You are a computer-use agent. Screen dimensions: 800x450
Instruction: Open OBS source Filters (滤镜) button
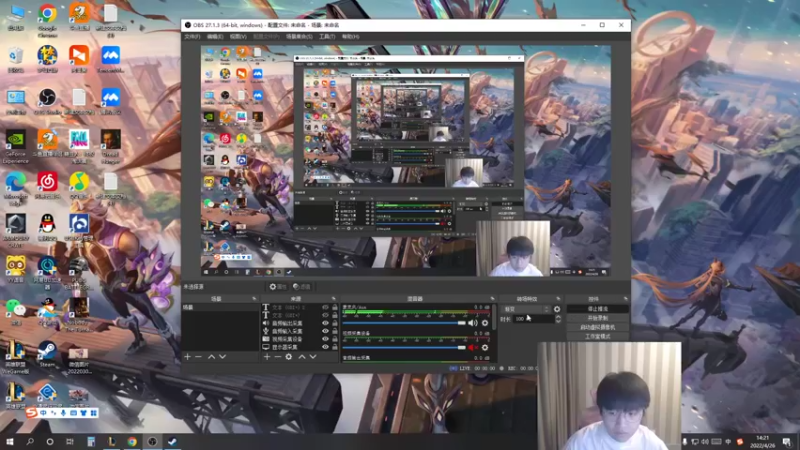(x=302, y=287)
